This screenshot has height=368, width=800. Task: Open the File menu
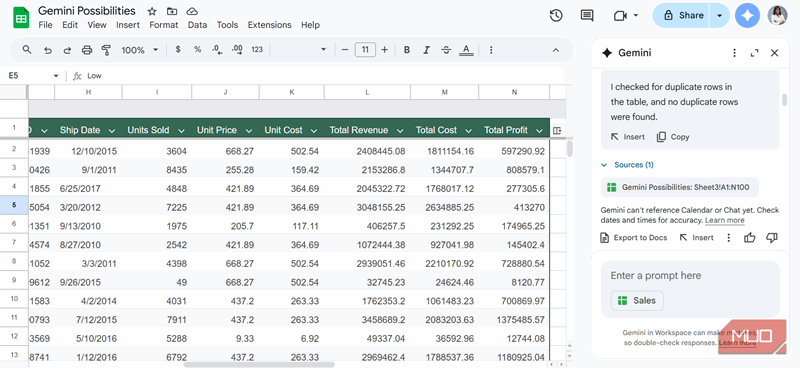[45, 25]
